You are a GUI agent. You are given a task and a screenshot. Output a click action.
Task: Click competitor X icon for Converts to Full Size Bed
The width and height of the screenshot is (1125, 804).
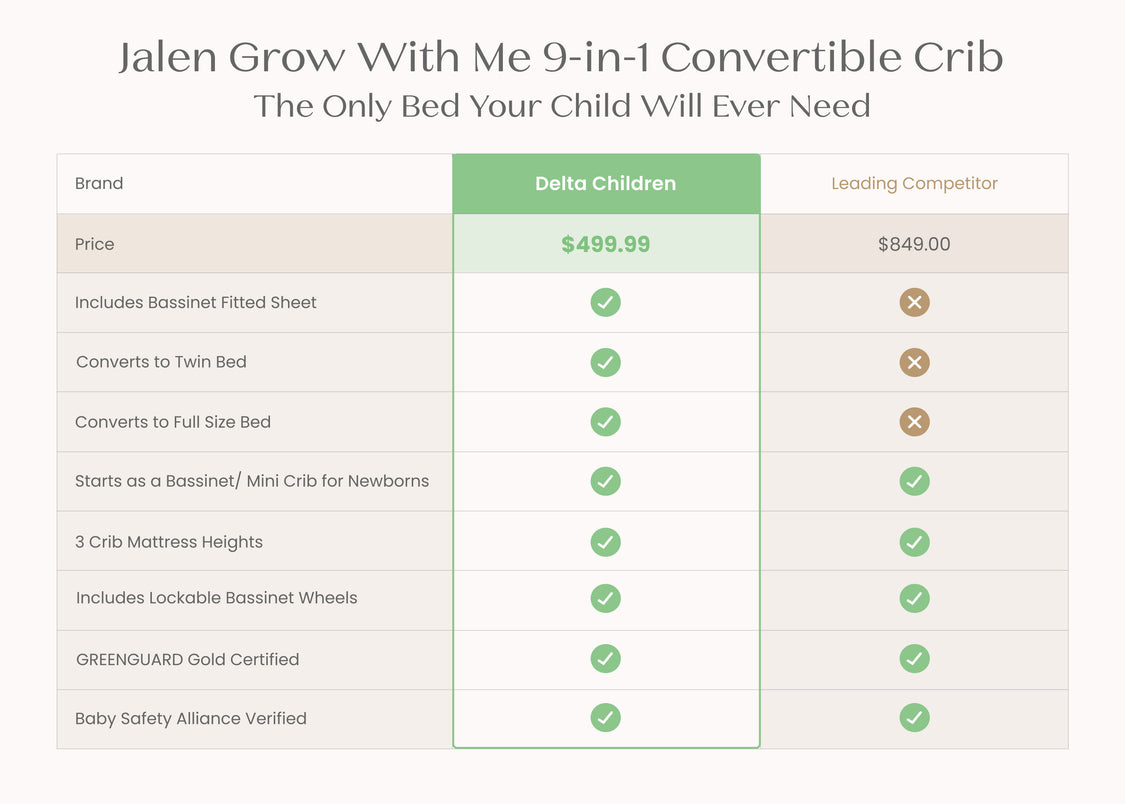pyautogui.click(x=915, y=422)
